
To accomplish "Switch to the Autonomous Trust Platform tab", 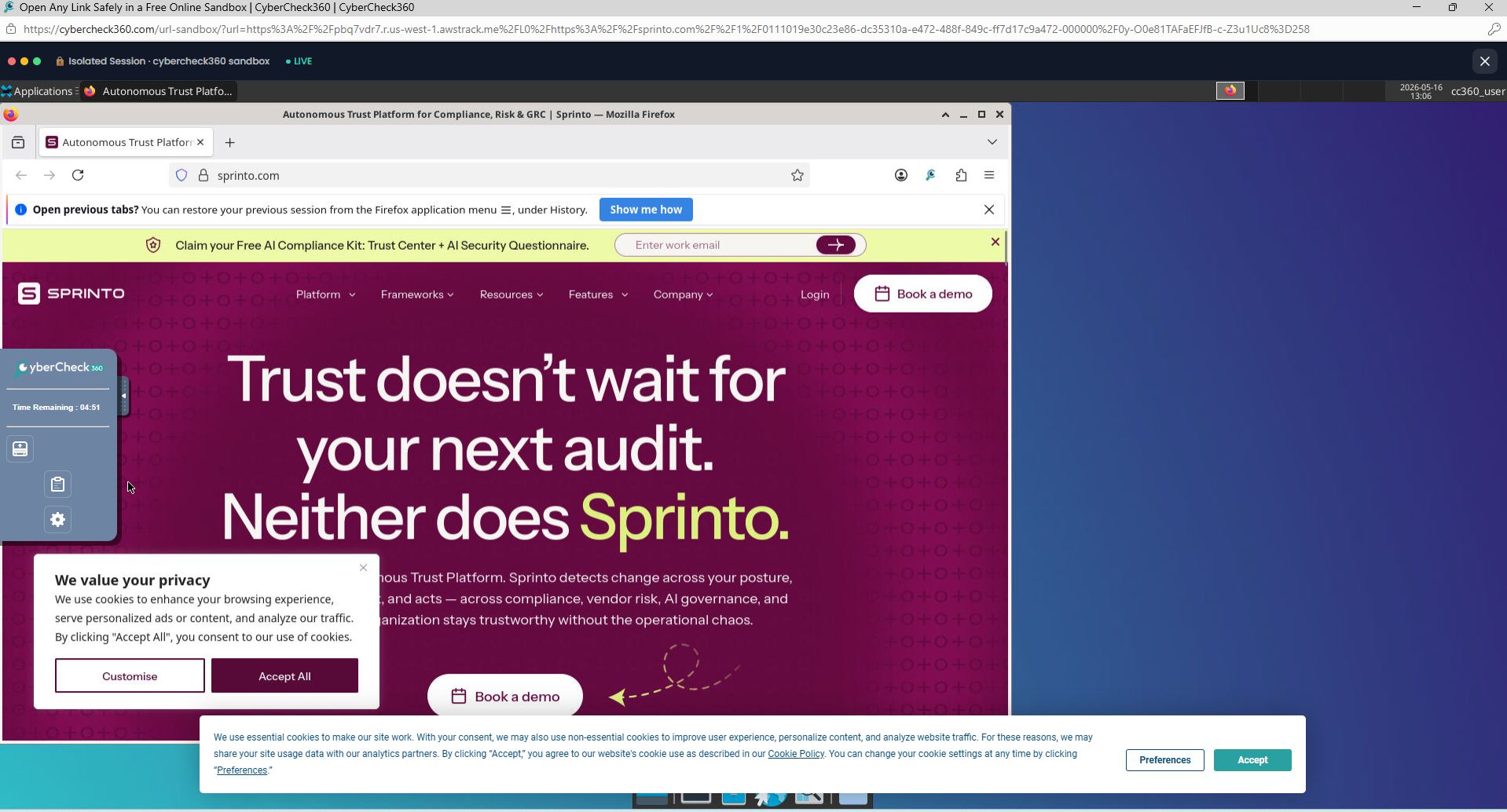I will [x=126, y=142].
